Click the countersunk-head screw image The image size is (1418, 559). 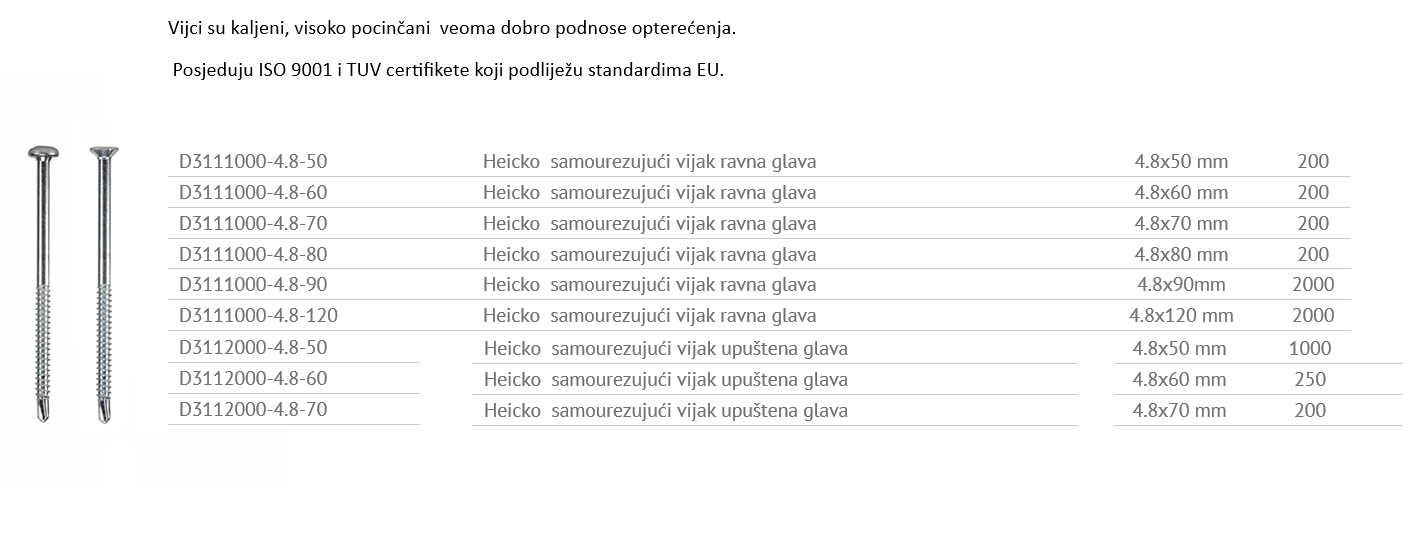103,284
